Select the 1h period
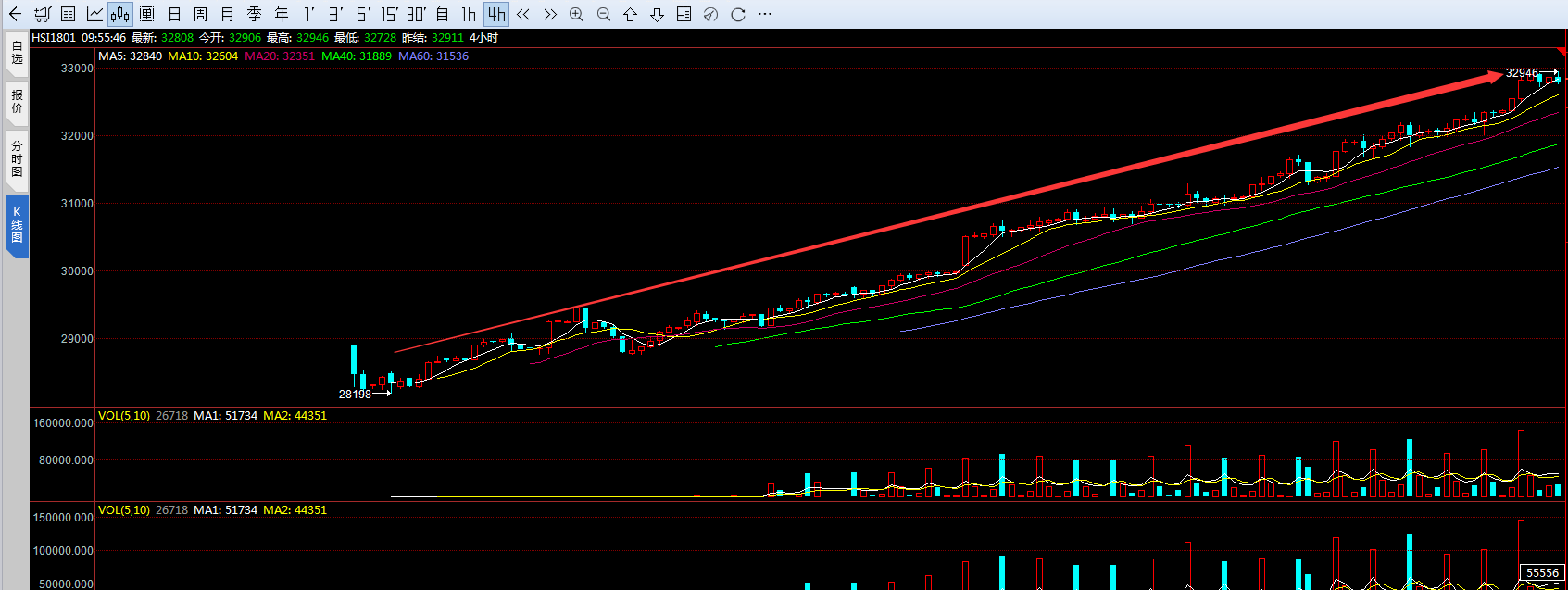This screenshot has height=590, width=1568. pos(470,14)
